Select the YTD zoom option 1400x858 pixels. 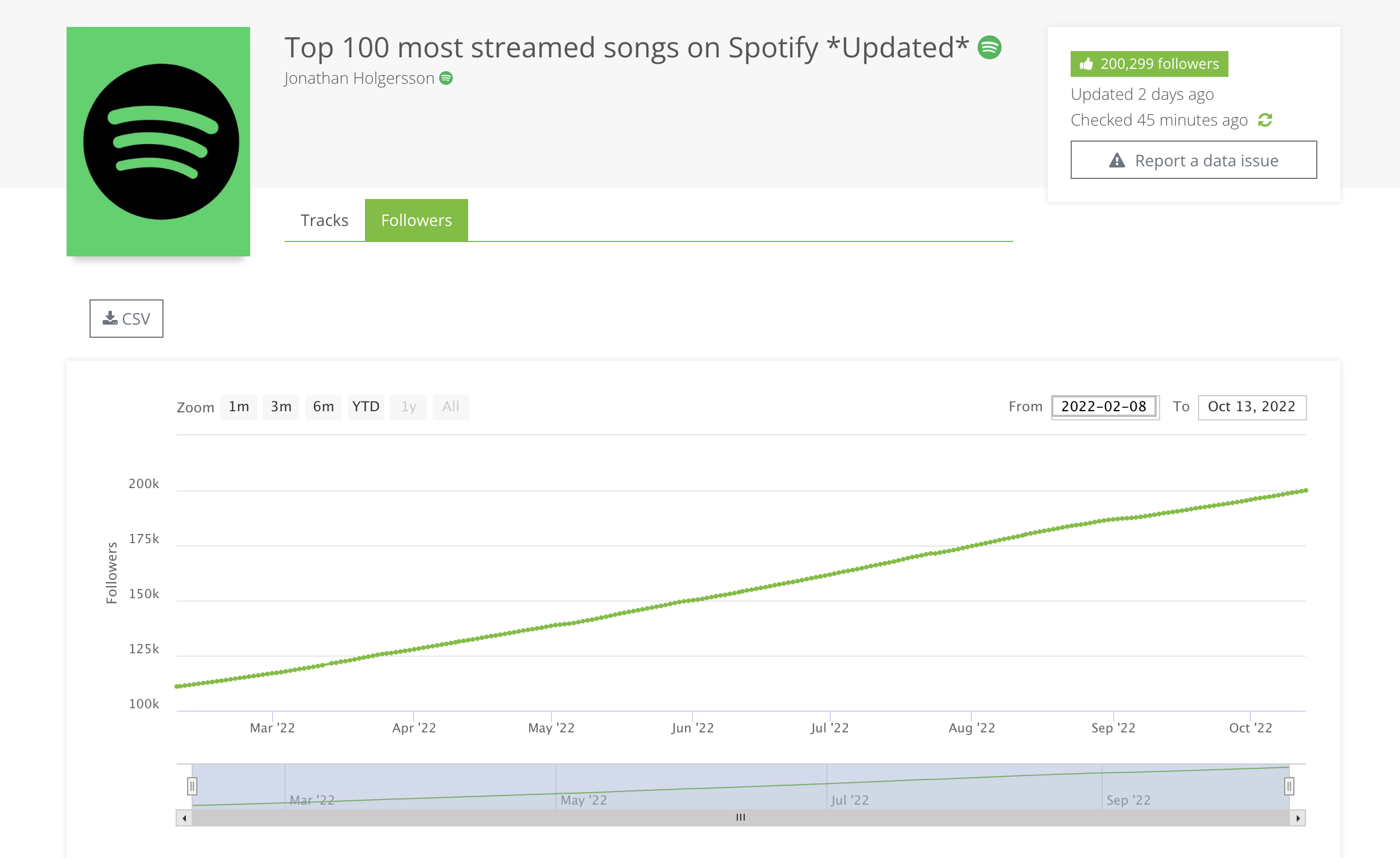(x=365, y=406)
